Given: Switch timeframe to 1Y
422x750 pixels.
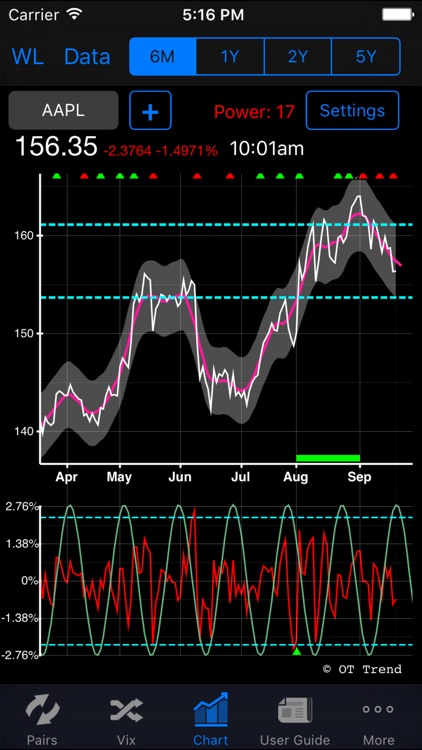Looking at the screenshot, I should point(230,56).
